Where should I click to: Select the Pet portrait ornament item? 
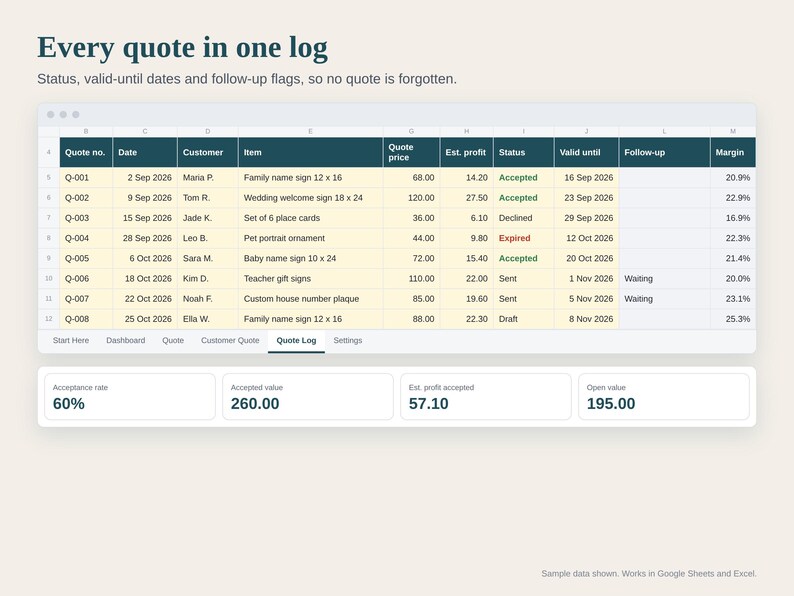[310, 239]
